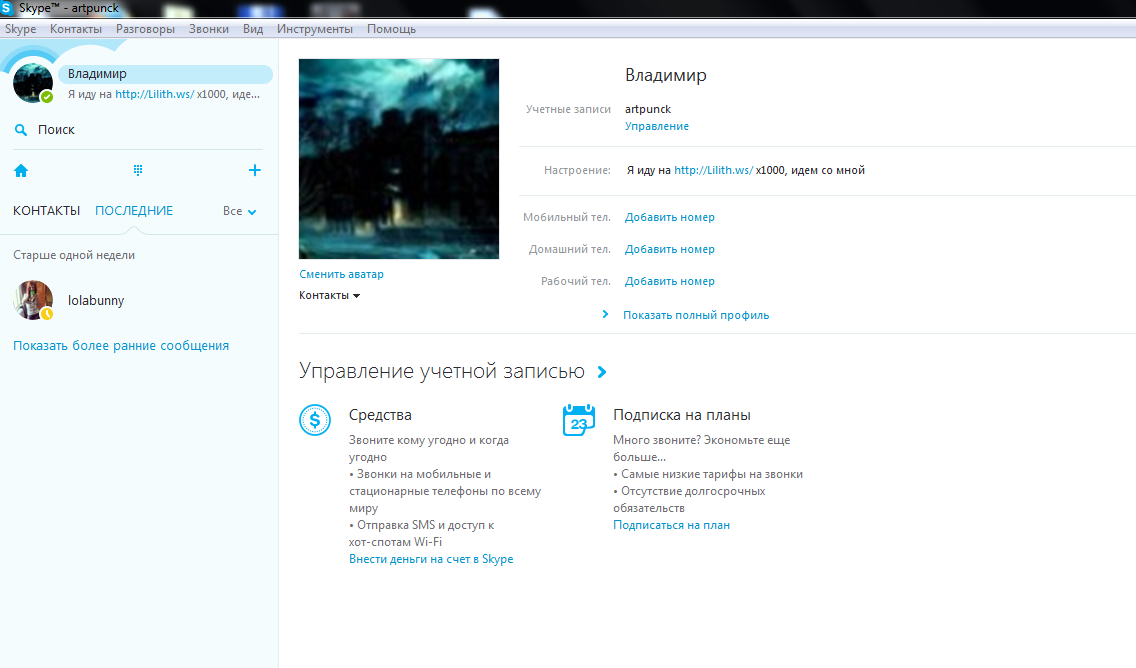Add a work phone number link
Screen dimensions: 1136x668
coord(670,281)
